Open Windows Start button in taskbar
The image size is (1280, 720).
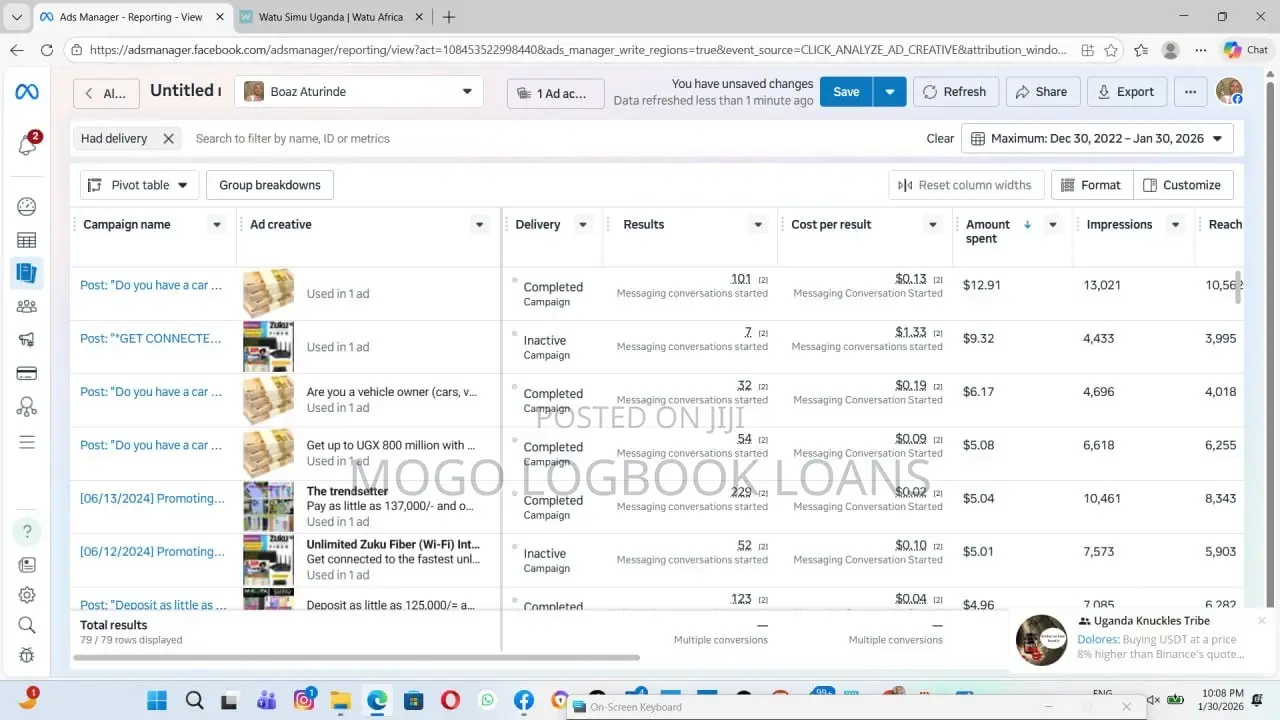point(157,700)
